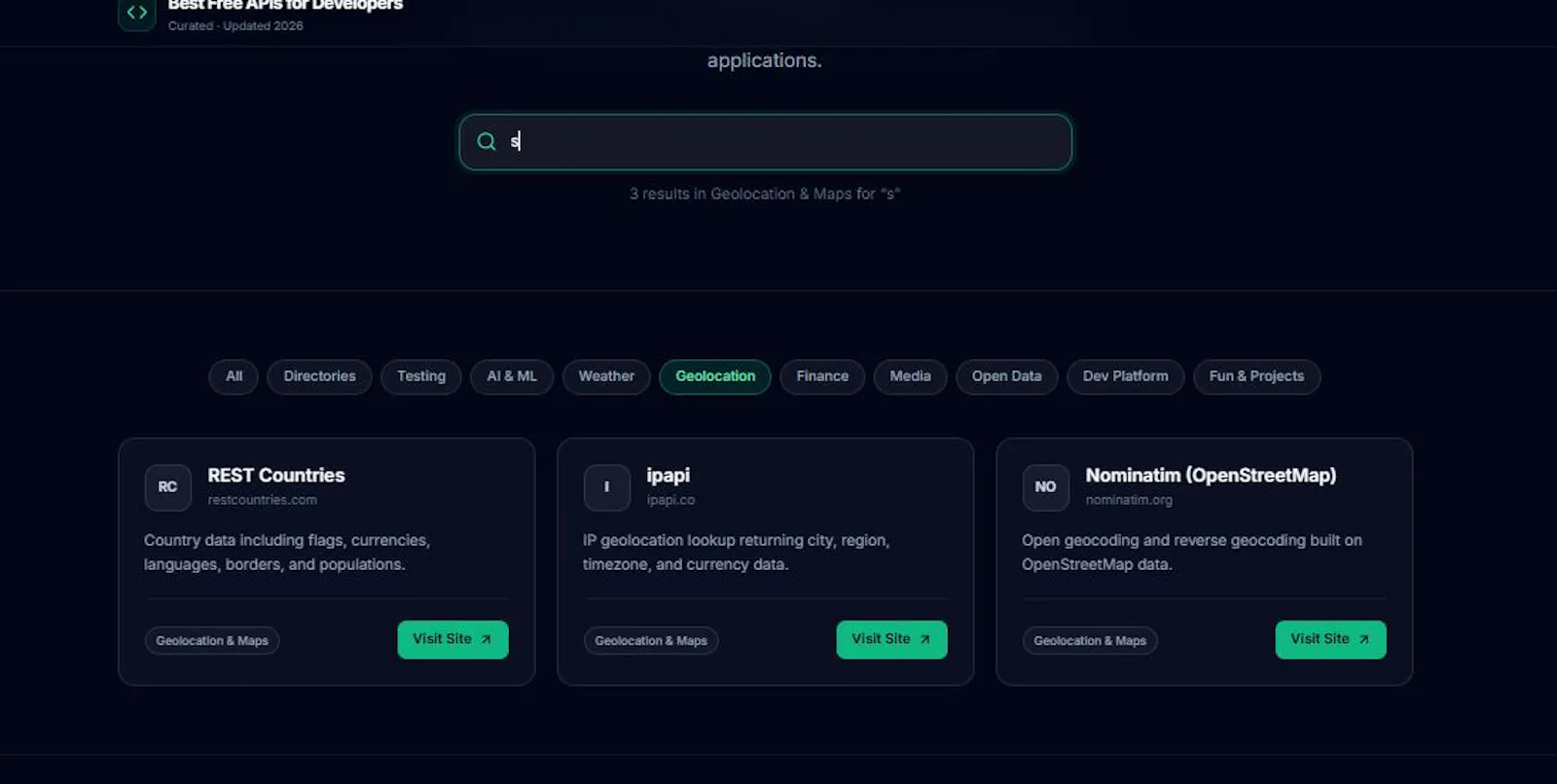Click the restcountries.com domain text
The height and width of the screenshot is (784, 1557).
pos(263,500)
